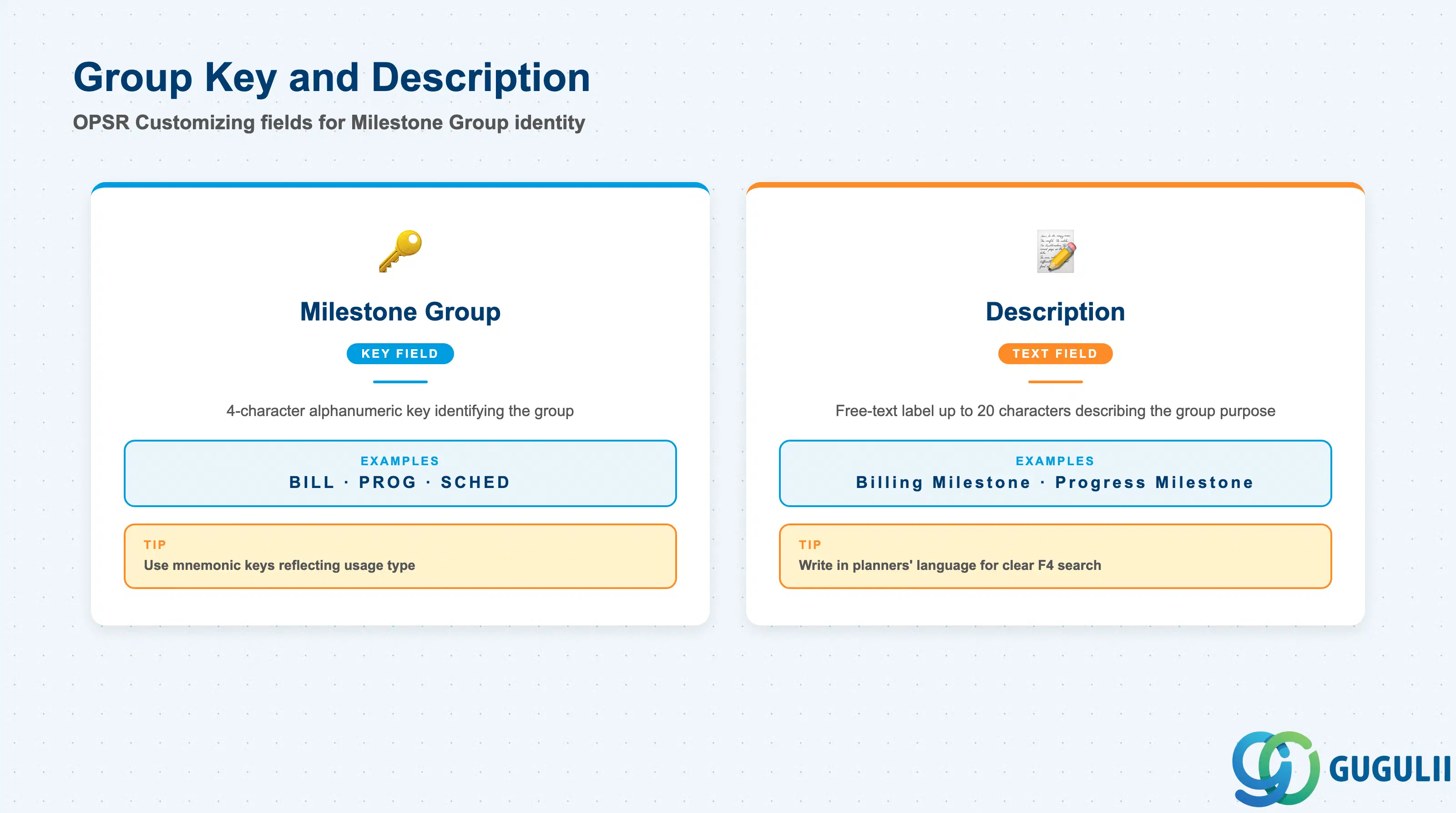Image resolution: width=1456 pixels, height=813 pixels.
Task: Click the Milestone Group card heading
Action: pos(400,311)
